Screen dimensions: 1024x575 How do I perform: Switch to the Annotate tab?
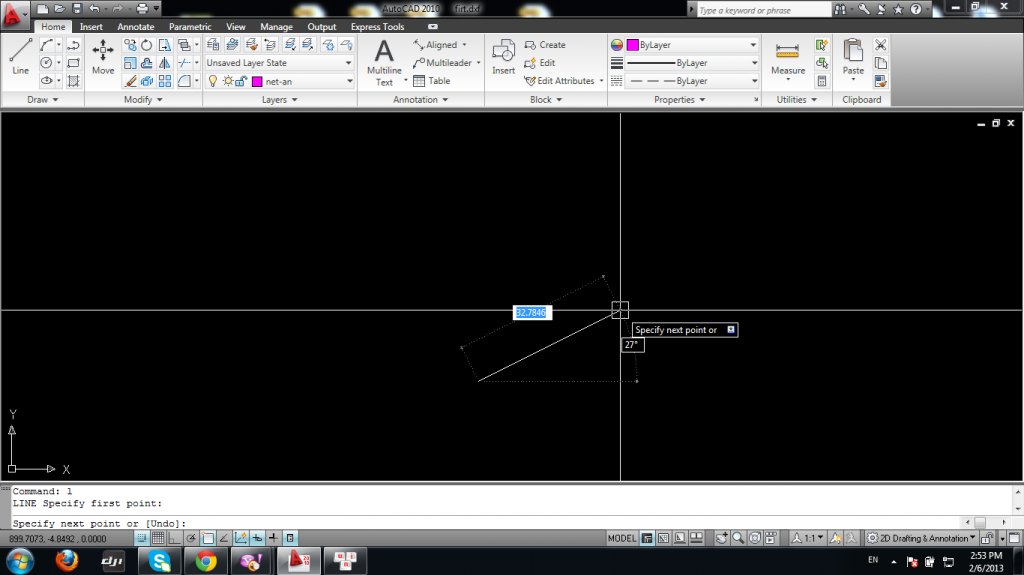coord(136,27)
